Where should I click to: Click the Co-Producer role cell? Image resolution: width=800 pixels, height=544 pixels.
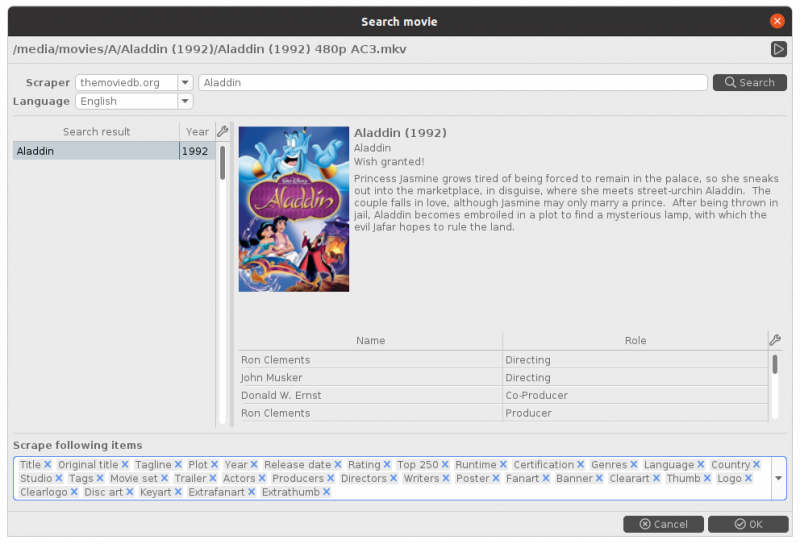(x=635, y=395)
